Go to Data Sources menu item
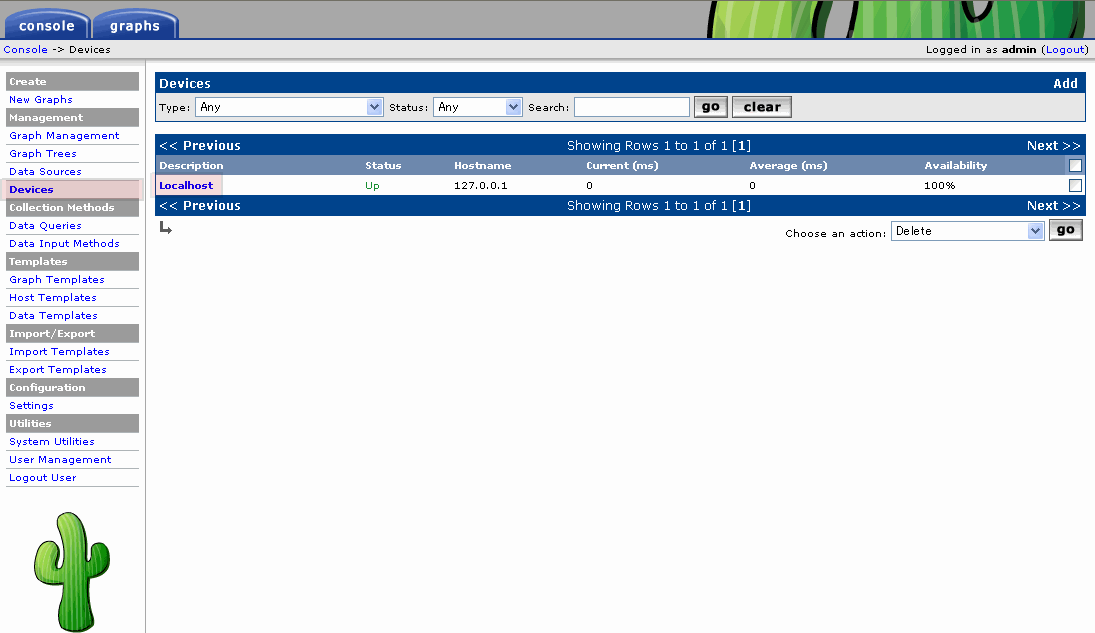The height and width of the screenshot is (633, 1095). coord(45,172)
